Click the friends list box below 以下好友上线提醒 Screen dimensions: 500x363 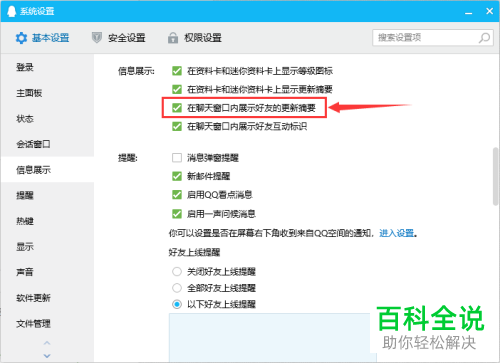tap(273, 337)
